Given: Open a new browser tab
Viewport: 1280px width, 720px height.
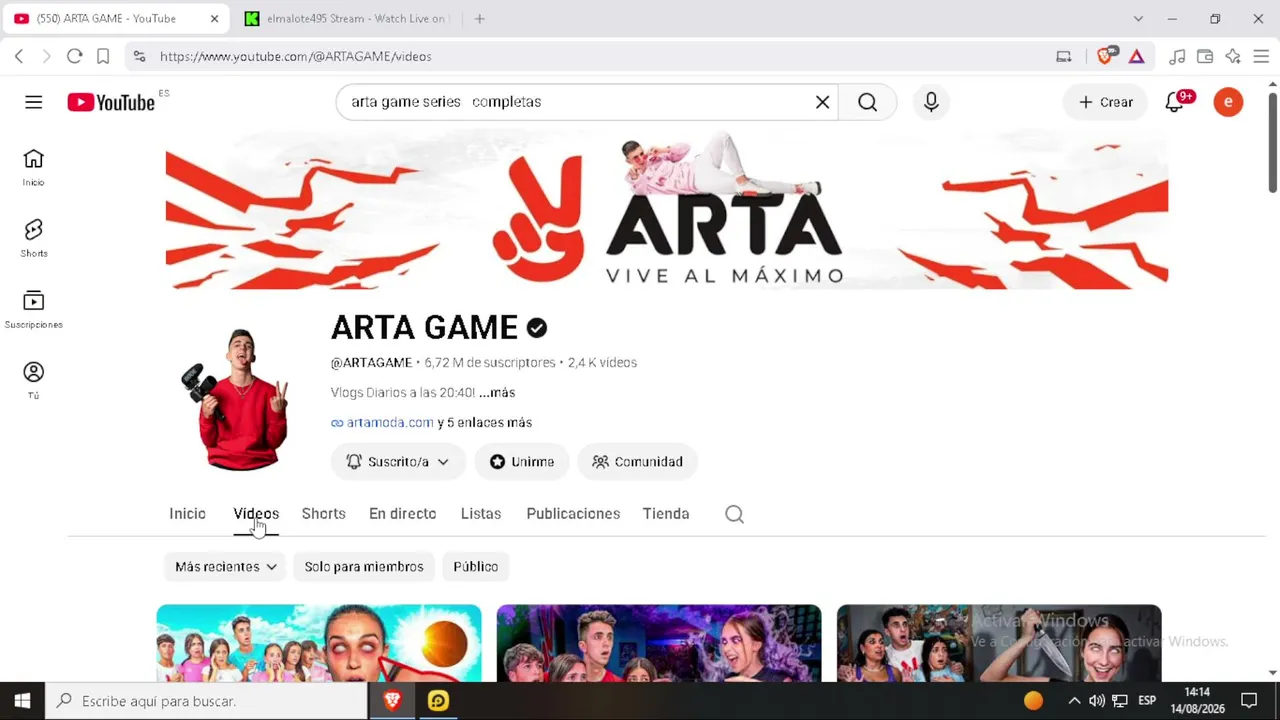Looking at the screenshot, I should (x=479, y=18).
